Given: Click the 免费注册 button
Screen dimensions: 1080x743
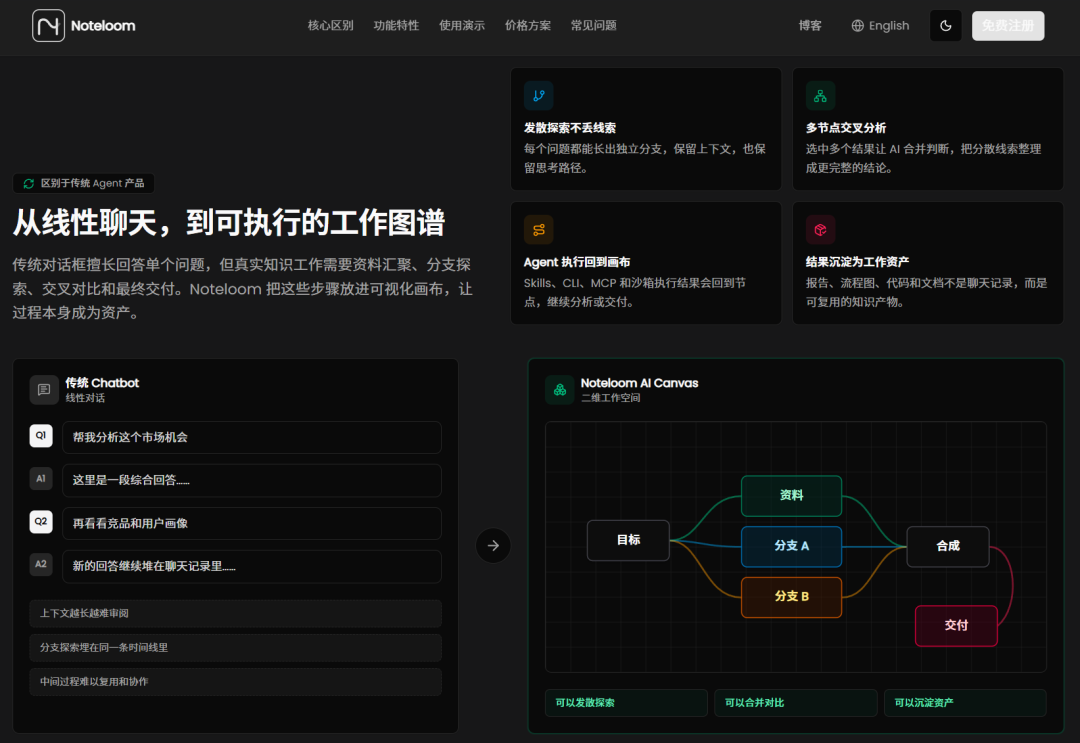Looking at the screenshot, I should tap(1008, 25).
